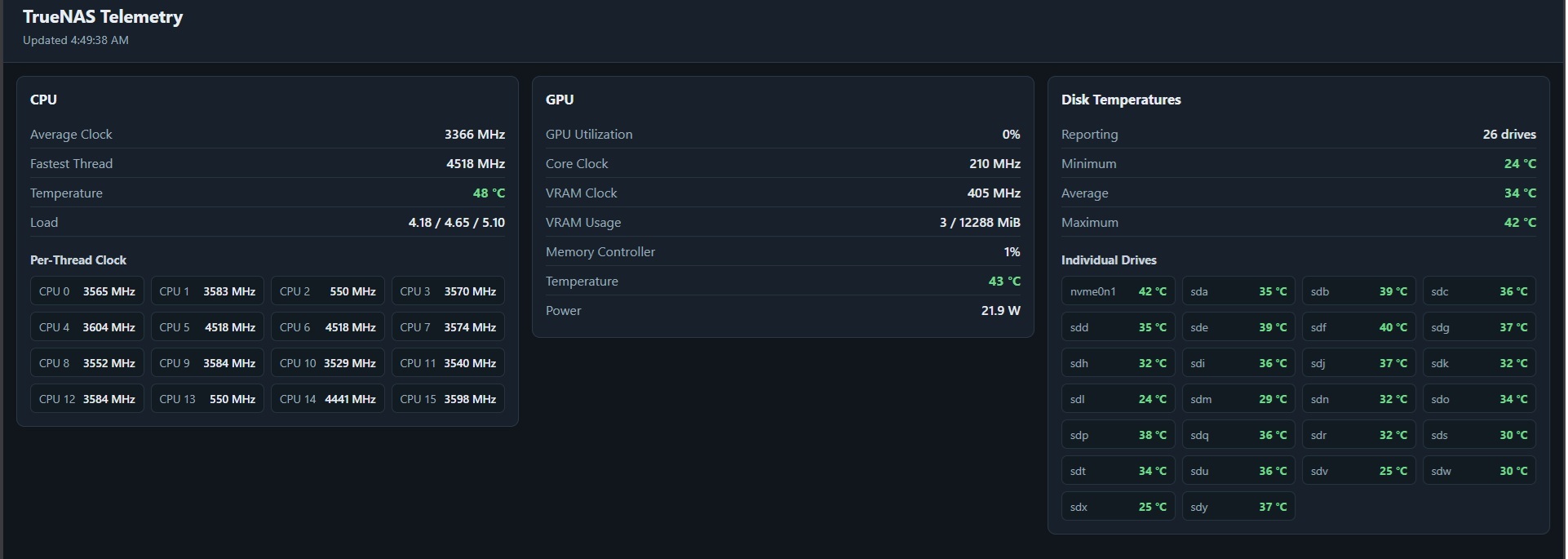Select the CPU 1 clock tile
The height and width of the screenshot is (559, 1568).
pyautogui.click(x=207, y=291)
